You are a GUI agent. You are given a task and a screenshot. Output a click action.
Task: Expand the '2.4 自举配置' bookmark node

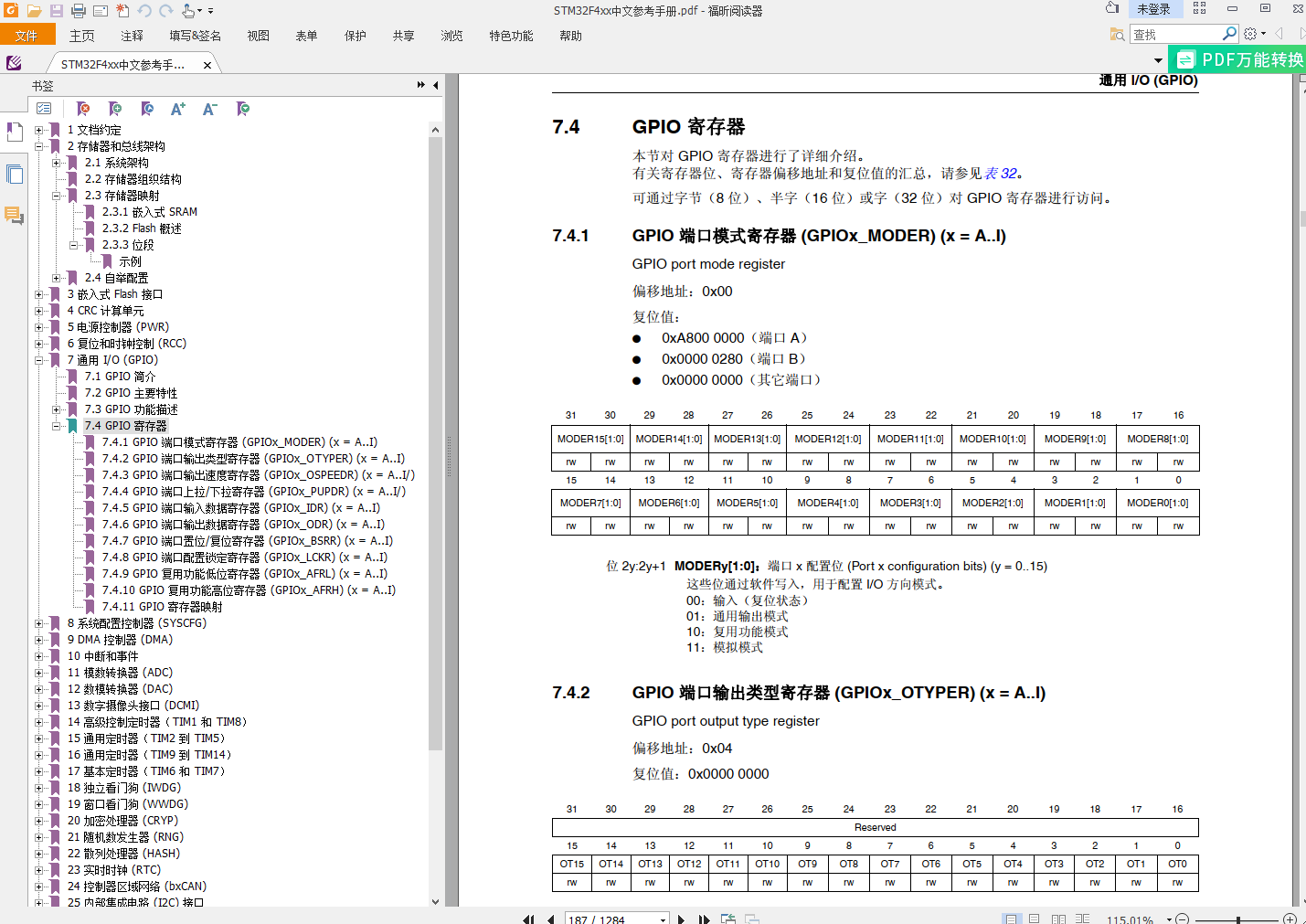[56, 278]
